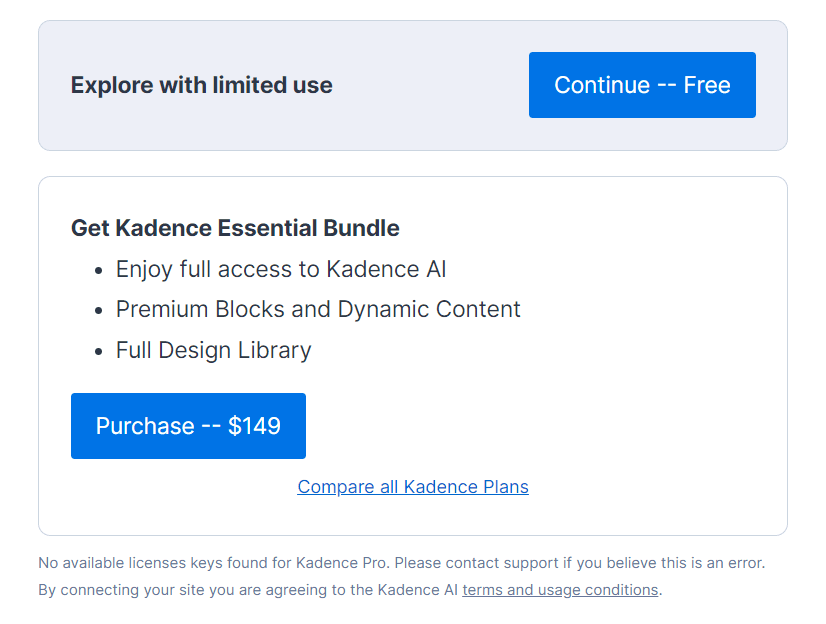Image resolution: width=826 pixels, height=624 pixels.
Task: Open the terms and usage conditions link
Action: pyautogui.click(x=560, y=590)
